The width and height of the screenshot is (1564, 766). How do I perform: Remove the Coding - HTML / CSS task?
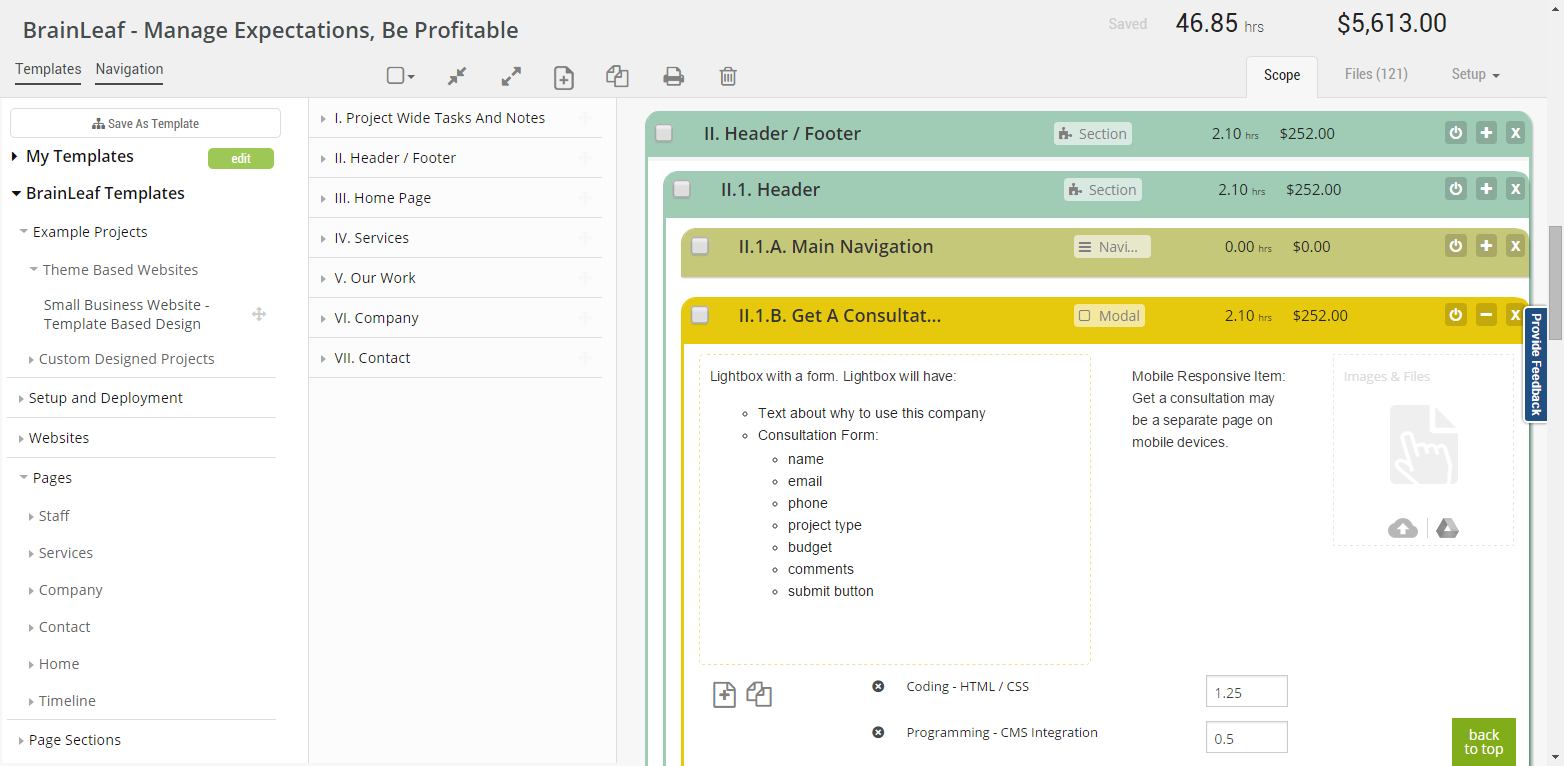point(878,686)
